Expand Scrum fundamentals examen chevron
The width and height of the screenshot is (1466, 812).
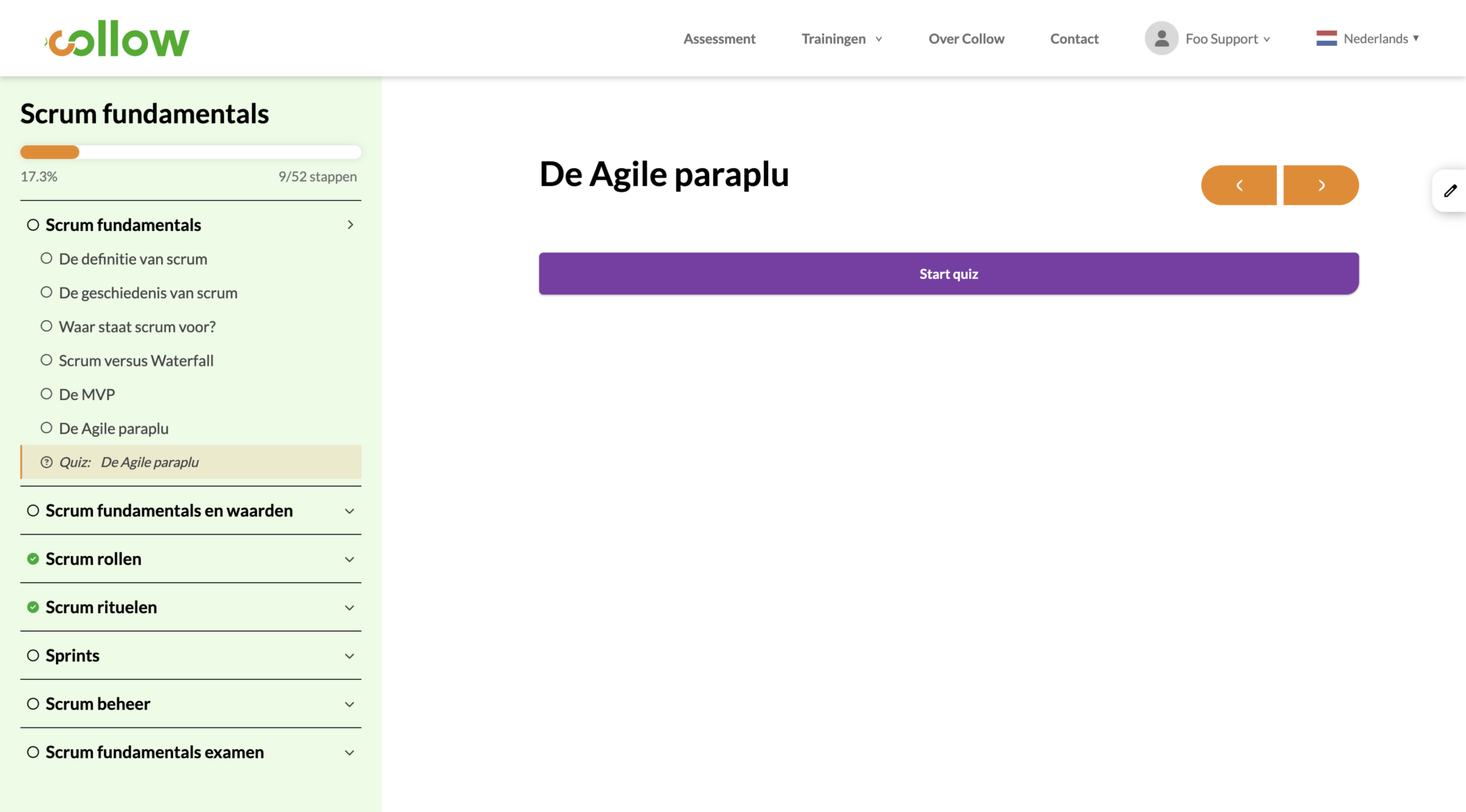pyautogui.click(x=349, y=753)
